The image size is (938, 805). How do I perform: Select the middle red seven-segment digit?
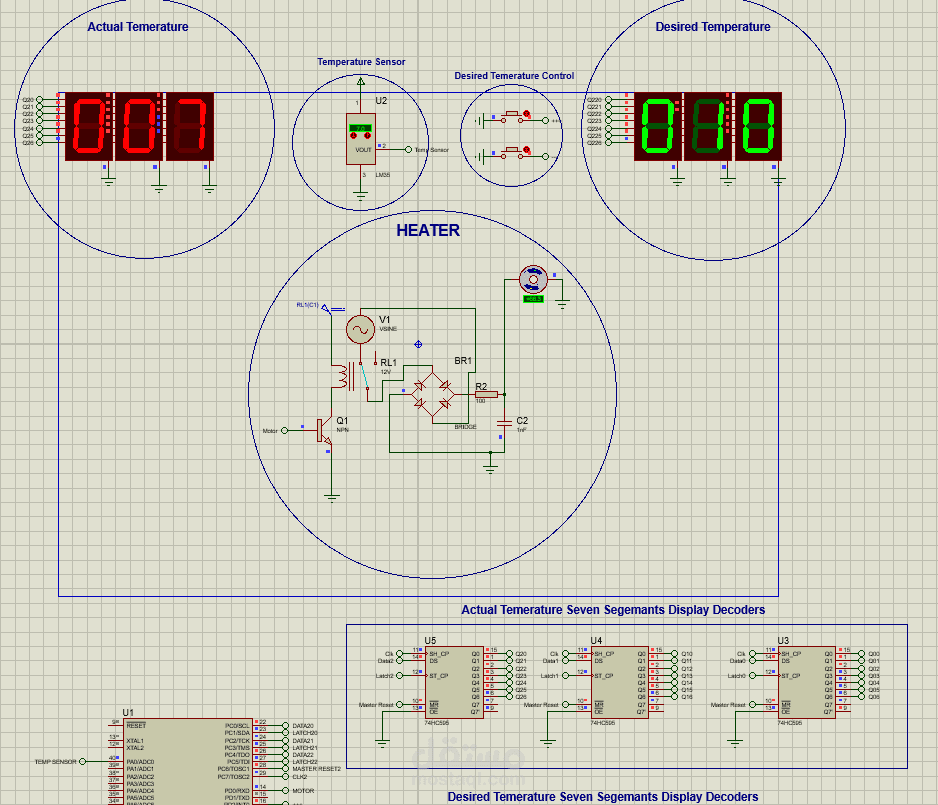pyautogui.click(x=139, y=126)
